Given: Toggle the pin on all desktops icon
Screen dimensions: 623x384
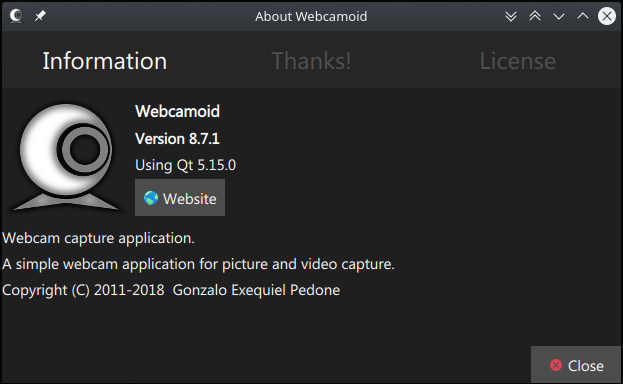Looking at the screenshot, I should [x=40, y=16].
